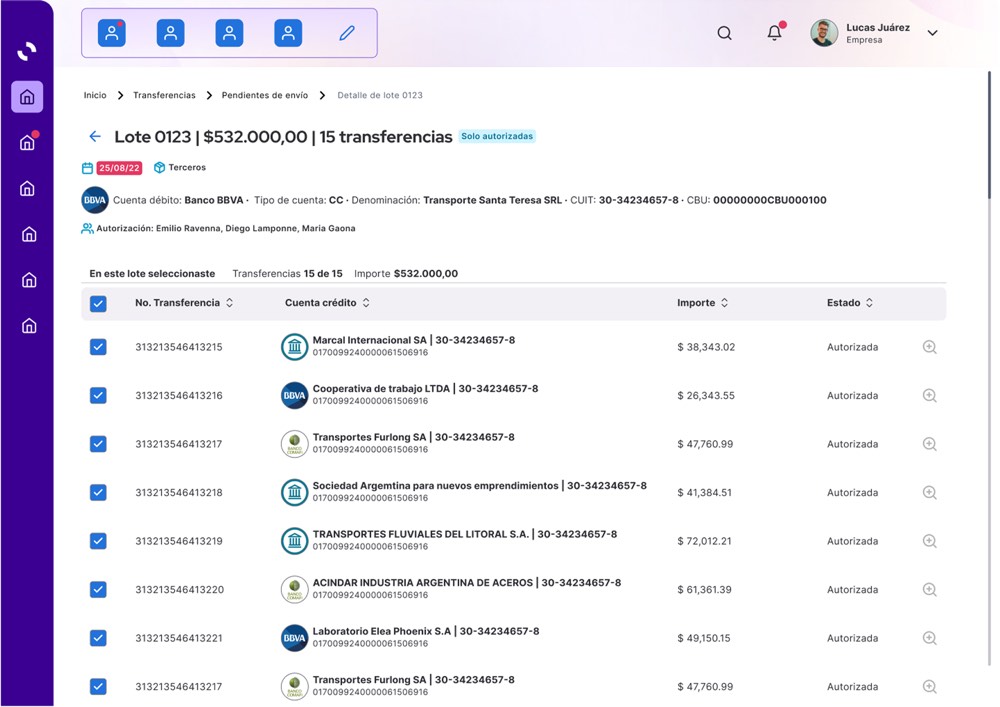Go to Inicio breadcrumb

pos(95,95)
